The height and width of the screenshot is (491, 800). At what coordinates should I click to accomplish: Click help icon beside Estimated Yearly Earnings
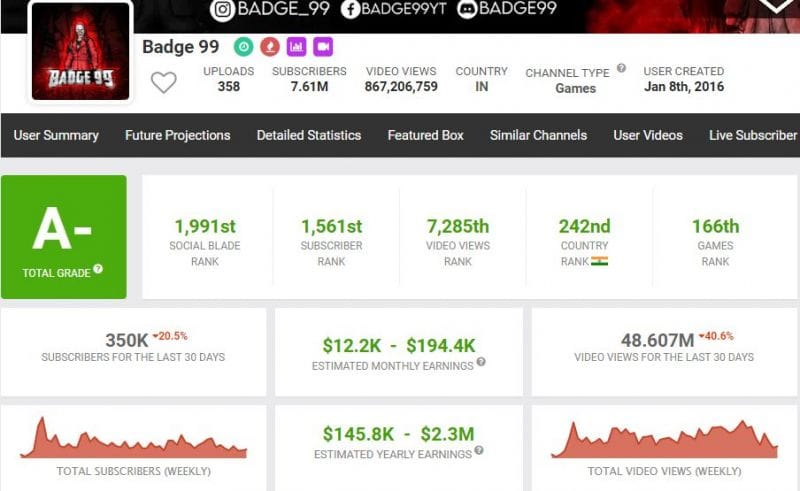pyautogui.click(x=478, y=451)
